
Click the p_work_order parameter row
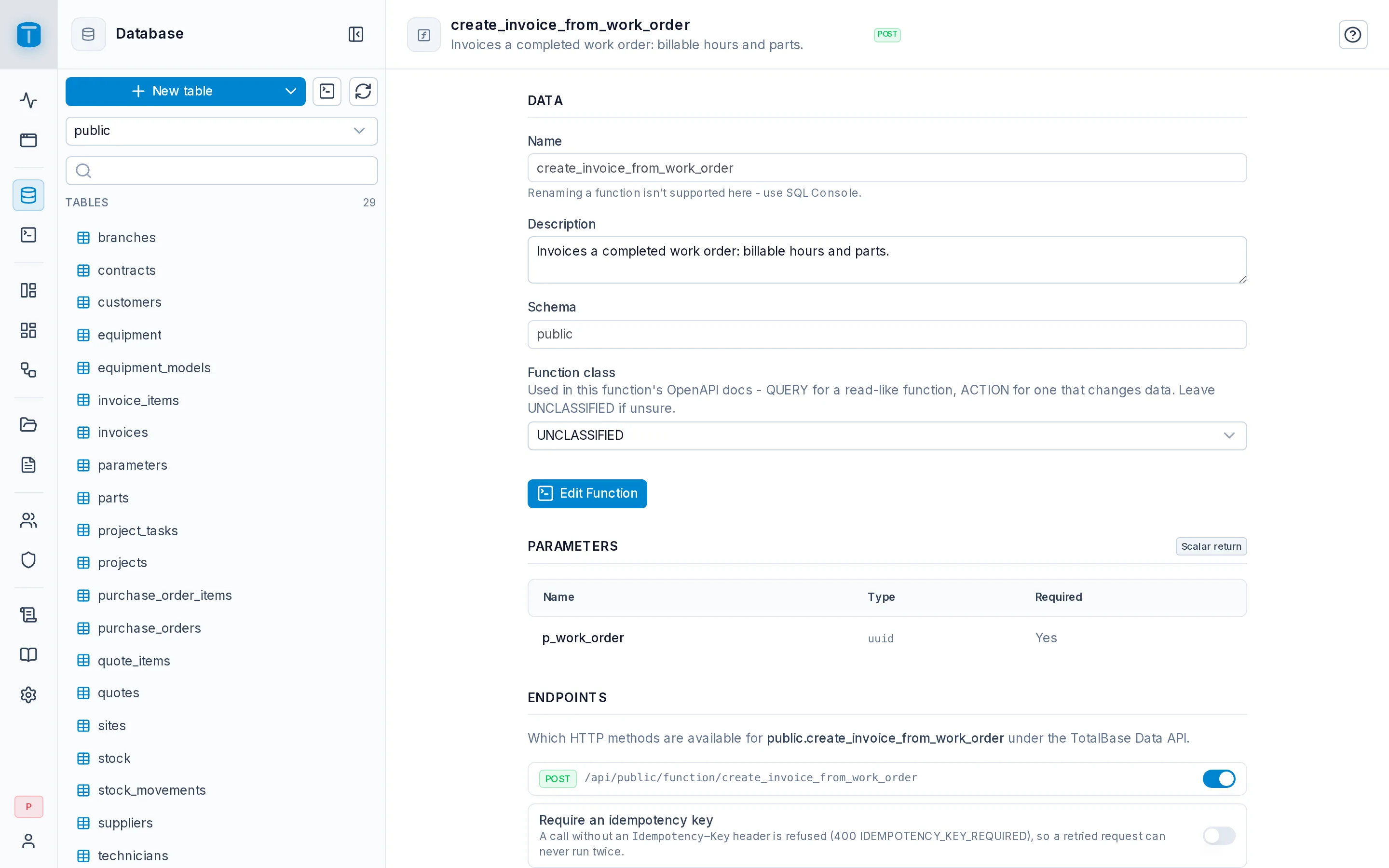point(887,638)
